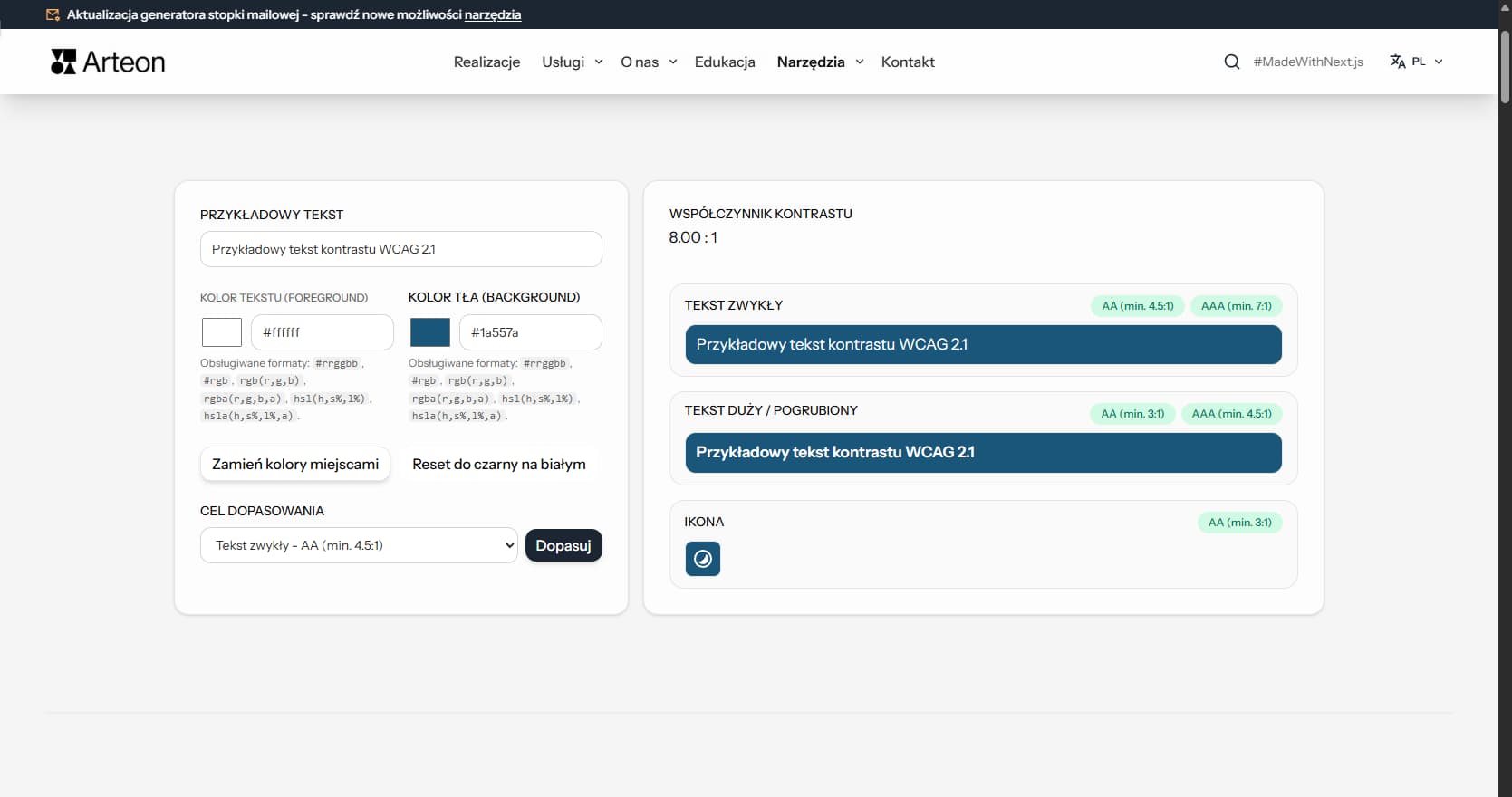Open the Cel dopasowania select box
This screenshot has width=1512, height=797.
[359, 545]
